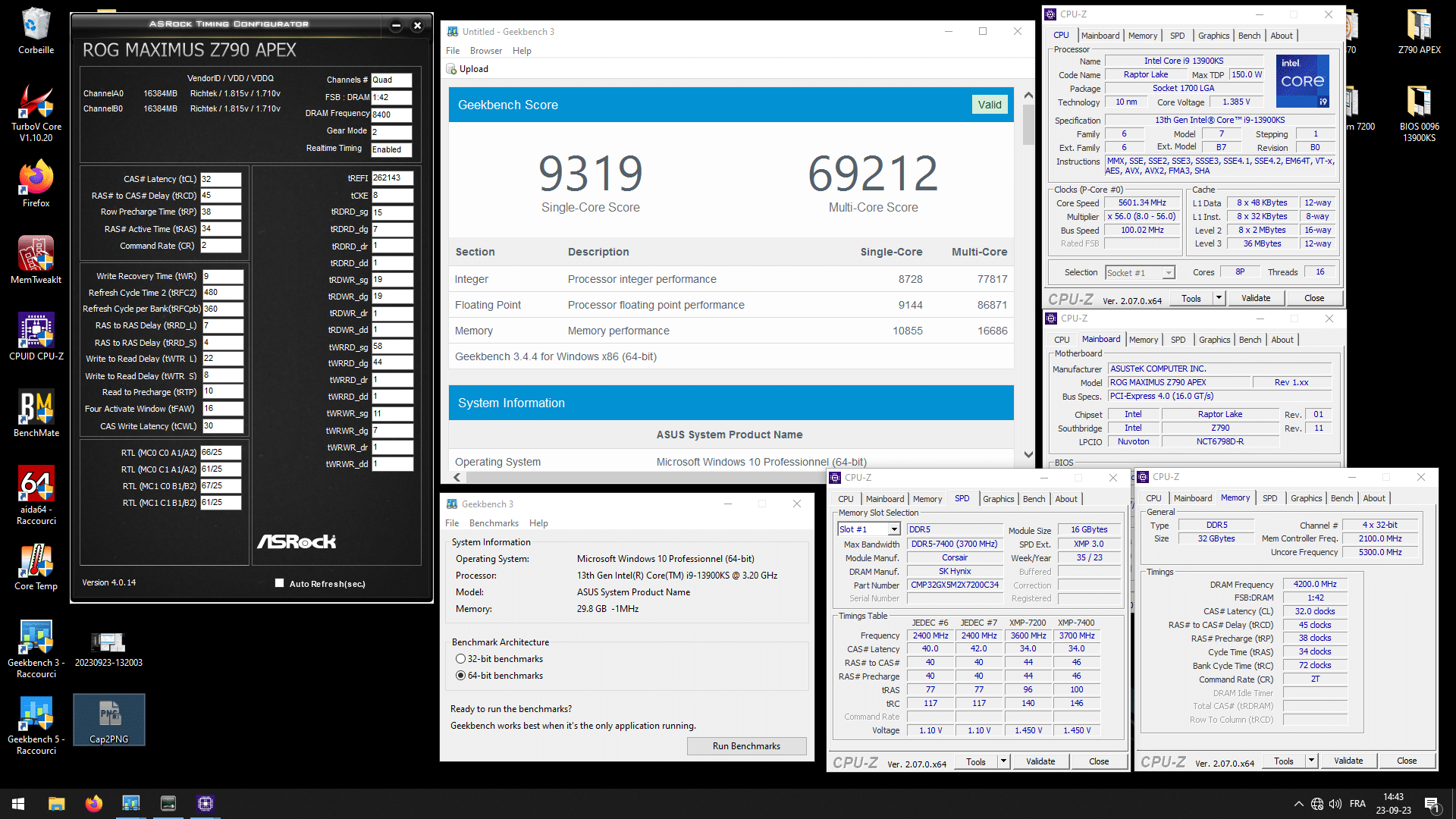Open Tools dropdown arrow in CPU-Z SPD window
This screenshot has height=819, width=1456.
tap(1003, 761)
